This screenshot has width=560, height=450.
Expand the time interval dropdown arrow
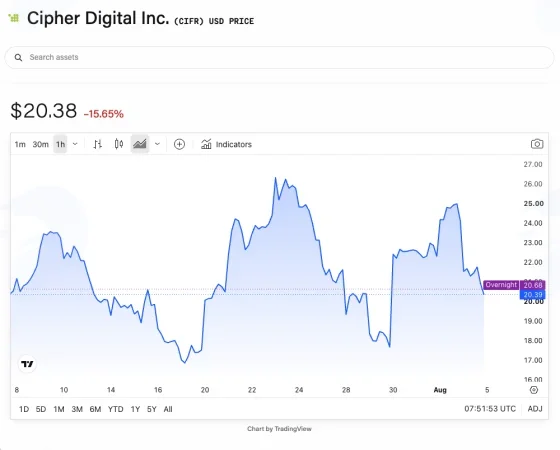point(75,144)
